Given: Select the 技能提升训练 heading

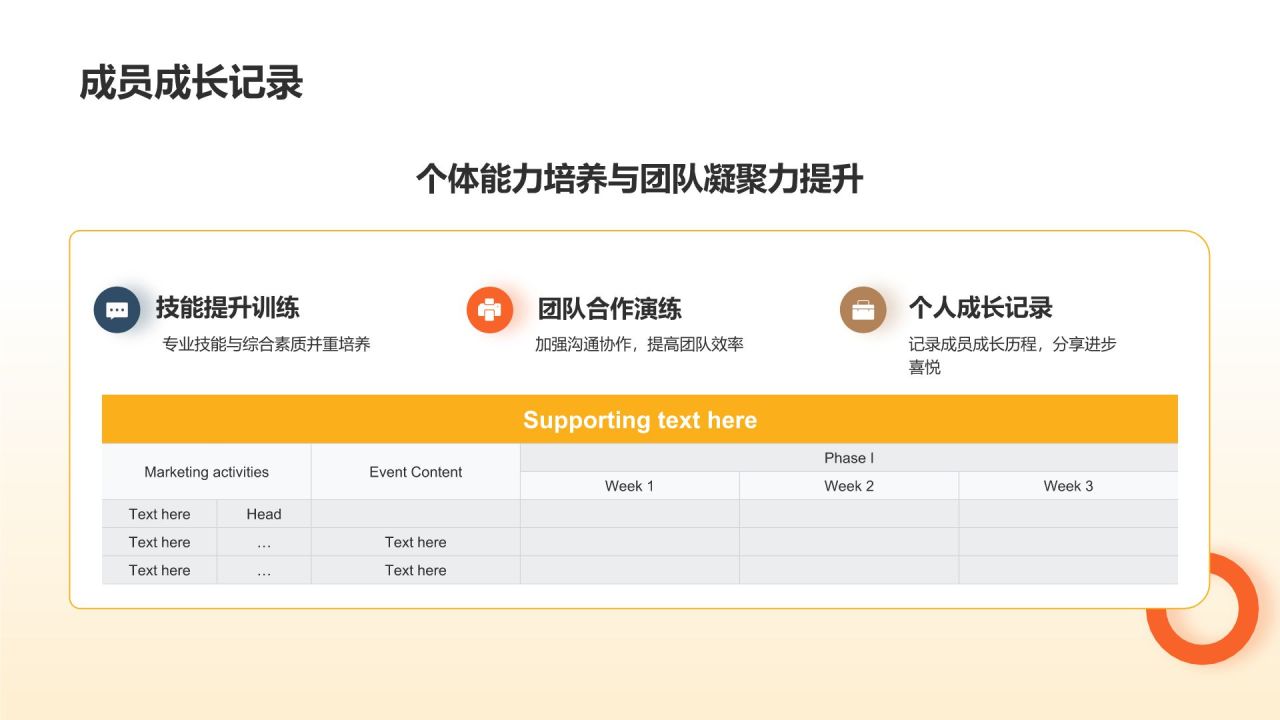Looking at the screenshot, I should (227, 308).
